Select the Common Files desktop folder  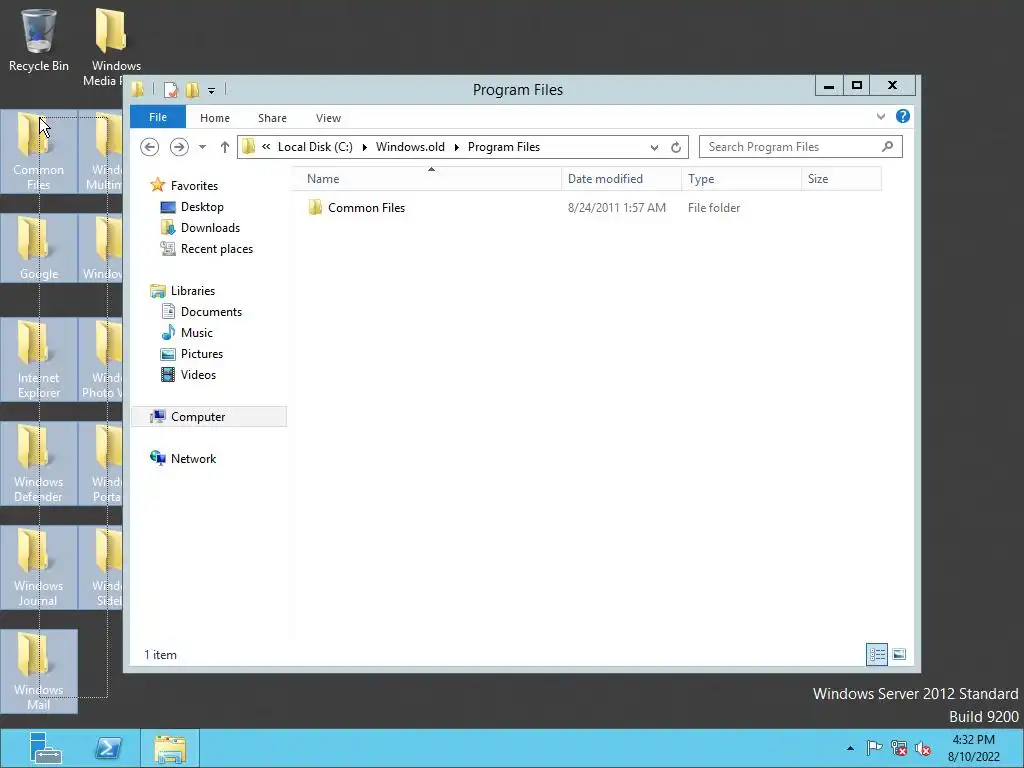pyautogui.click(x=39, y=152)
